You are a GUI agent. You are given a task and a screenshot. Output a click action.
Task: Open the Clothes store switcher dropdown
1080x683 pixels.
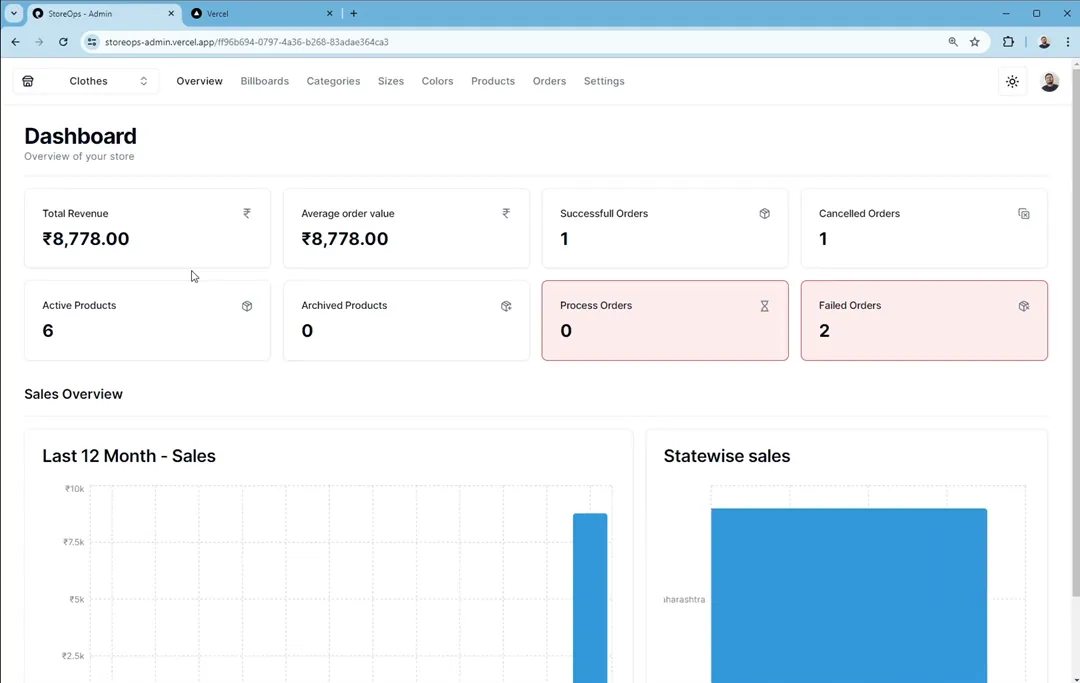[x=86, y=81]
